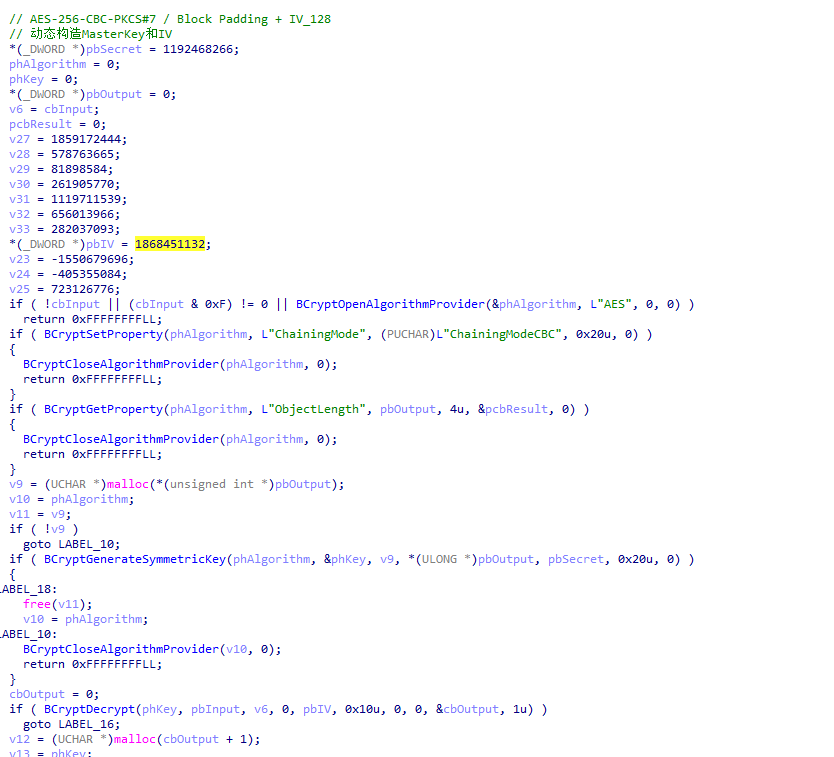The height and width of the screenshot is (757, 834).
Task: Click the if ( !v9 ) condition
Action: pos(44,529)
